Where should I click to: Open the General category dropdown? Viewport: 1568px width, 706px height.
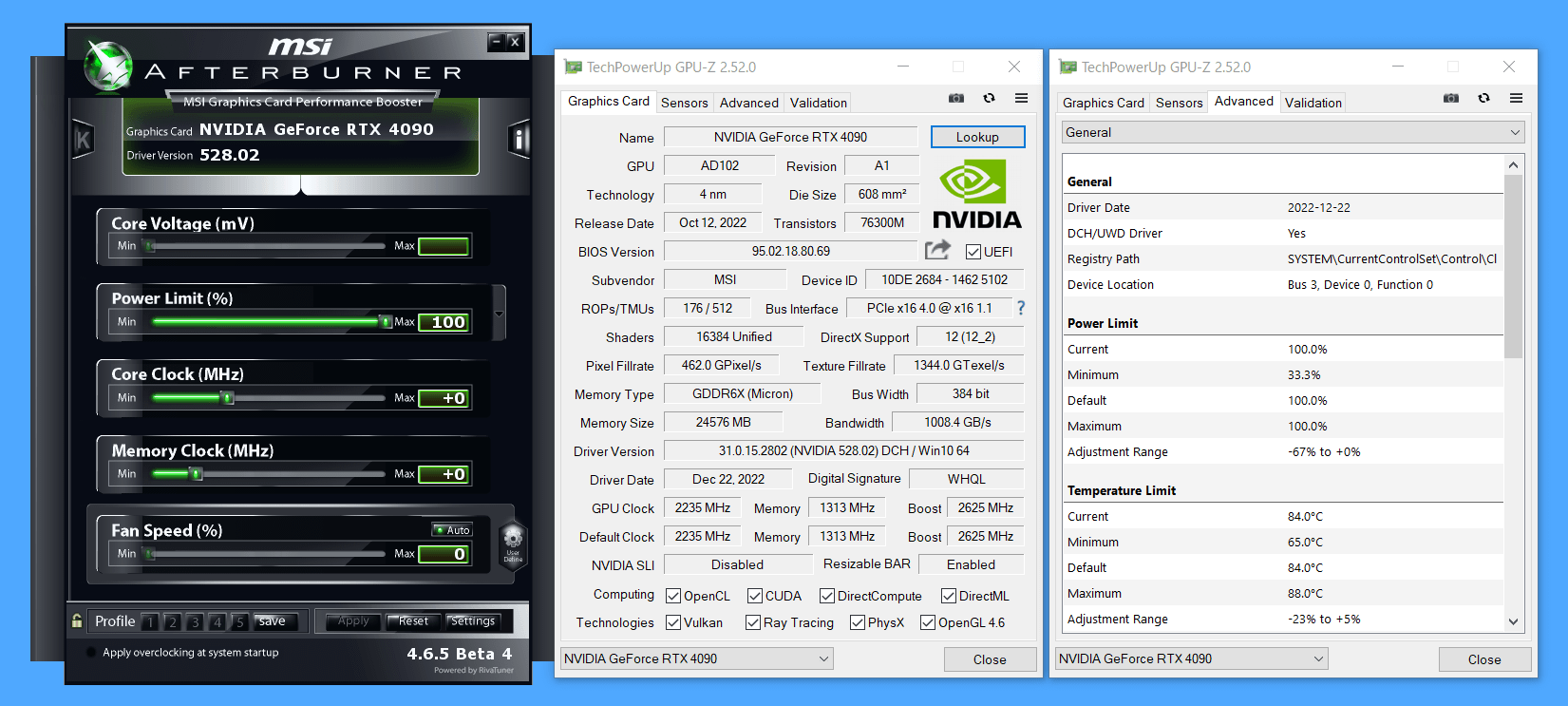[1294, 132]
